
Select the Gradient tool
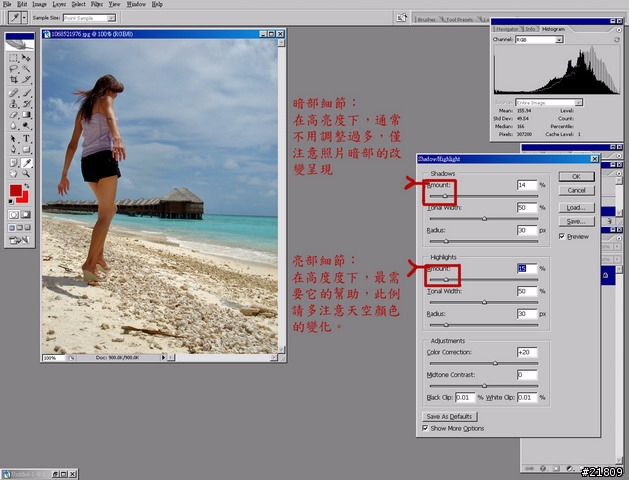point(26,115)
